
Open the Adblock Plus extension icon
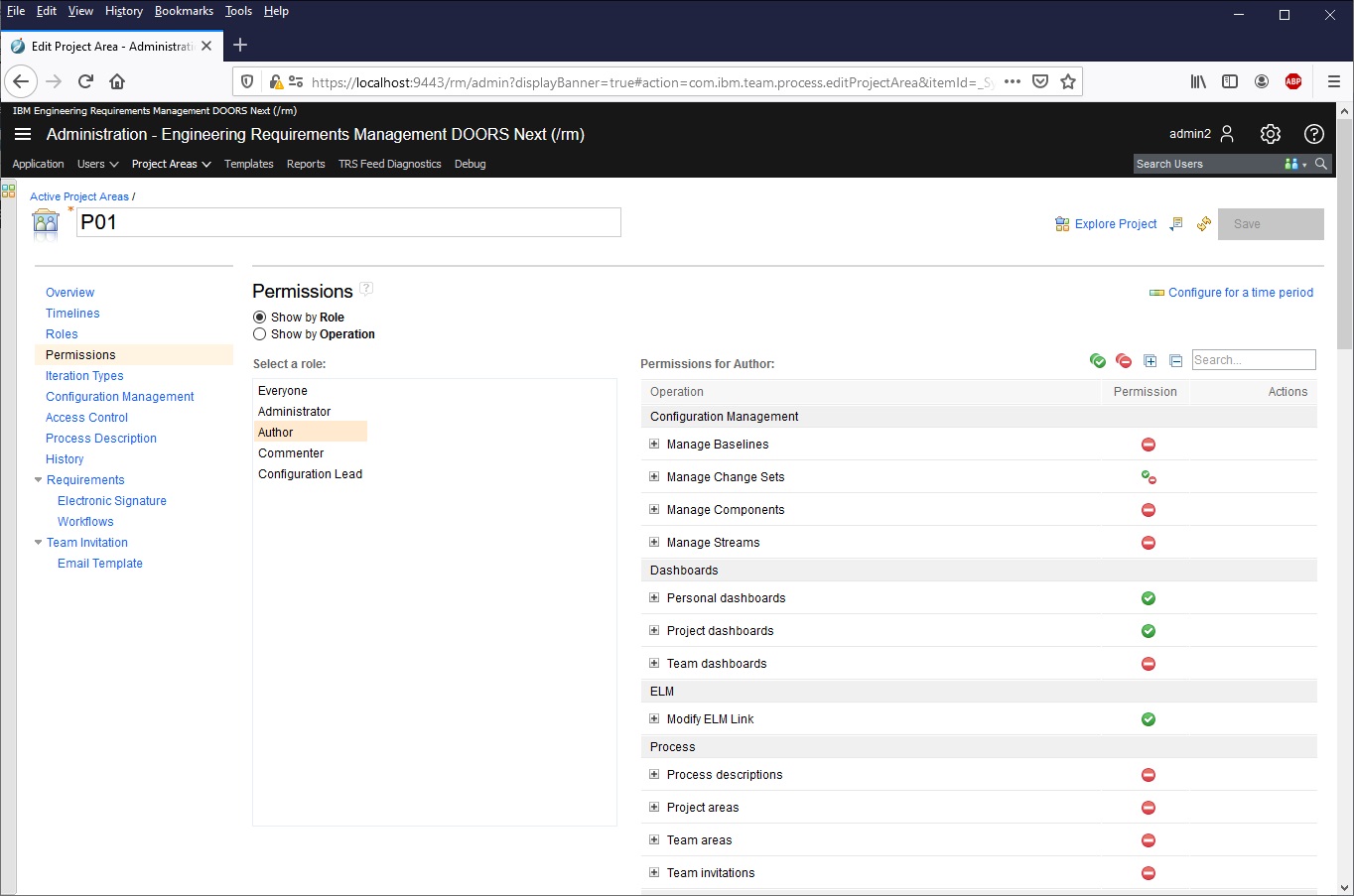1293,81
